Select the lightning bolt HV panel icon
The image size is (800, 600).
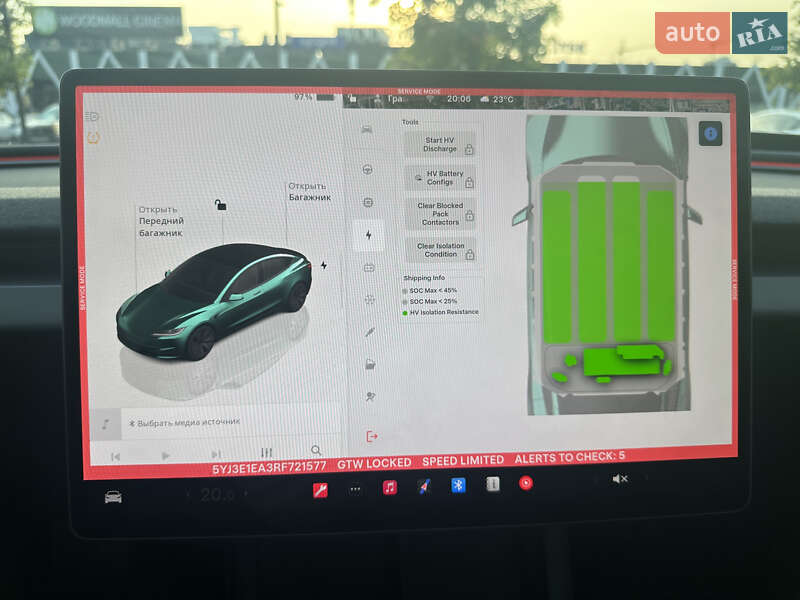(369, 233)
